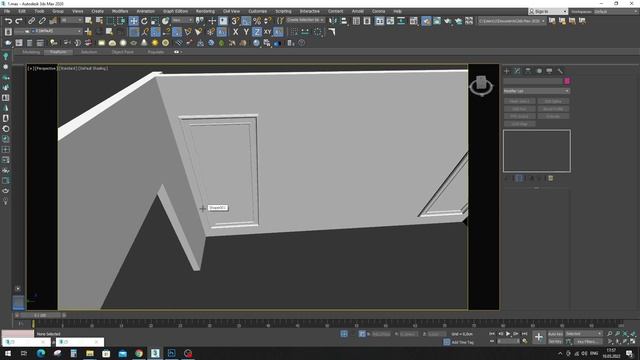
Task: Constrain to the Z axis
Action: (257, 31)
